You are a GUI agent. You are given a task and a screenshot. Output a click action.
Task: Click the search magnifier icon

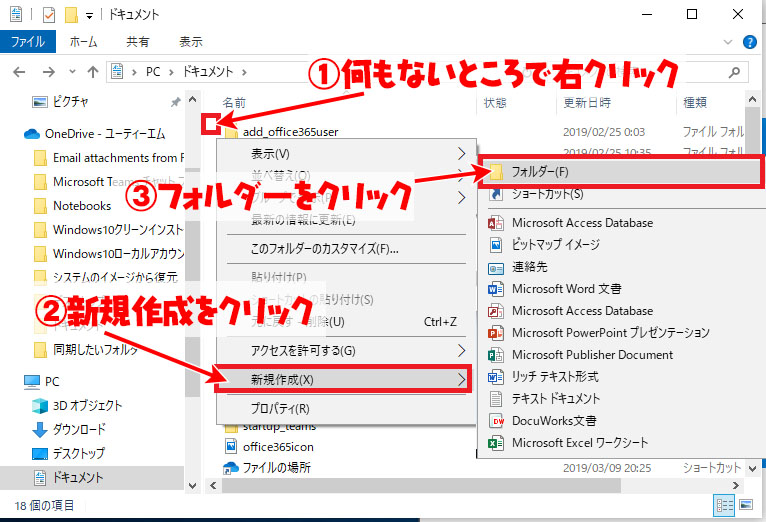pyautogui.click(x=734, y=73)
